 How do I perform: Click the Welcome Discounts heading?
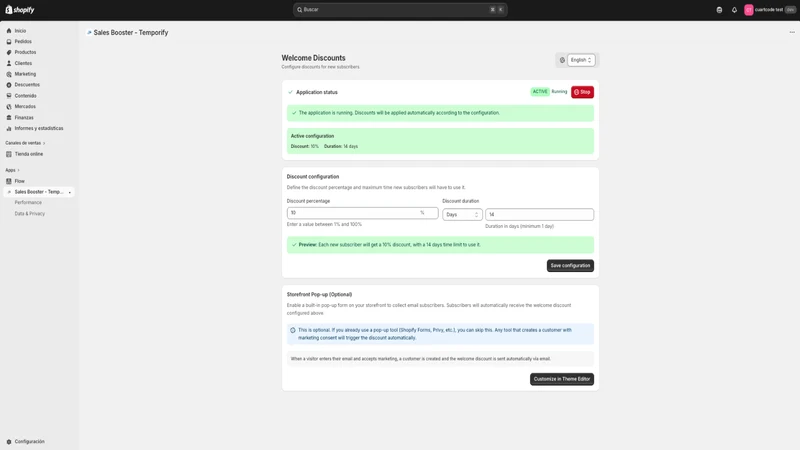click(313, 58)
